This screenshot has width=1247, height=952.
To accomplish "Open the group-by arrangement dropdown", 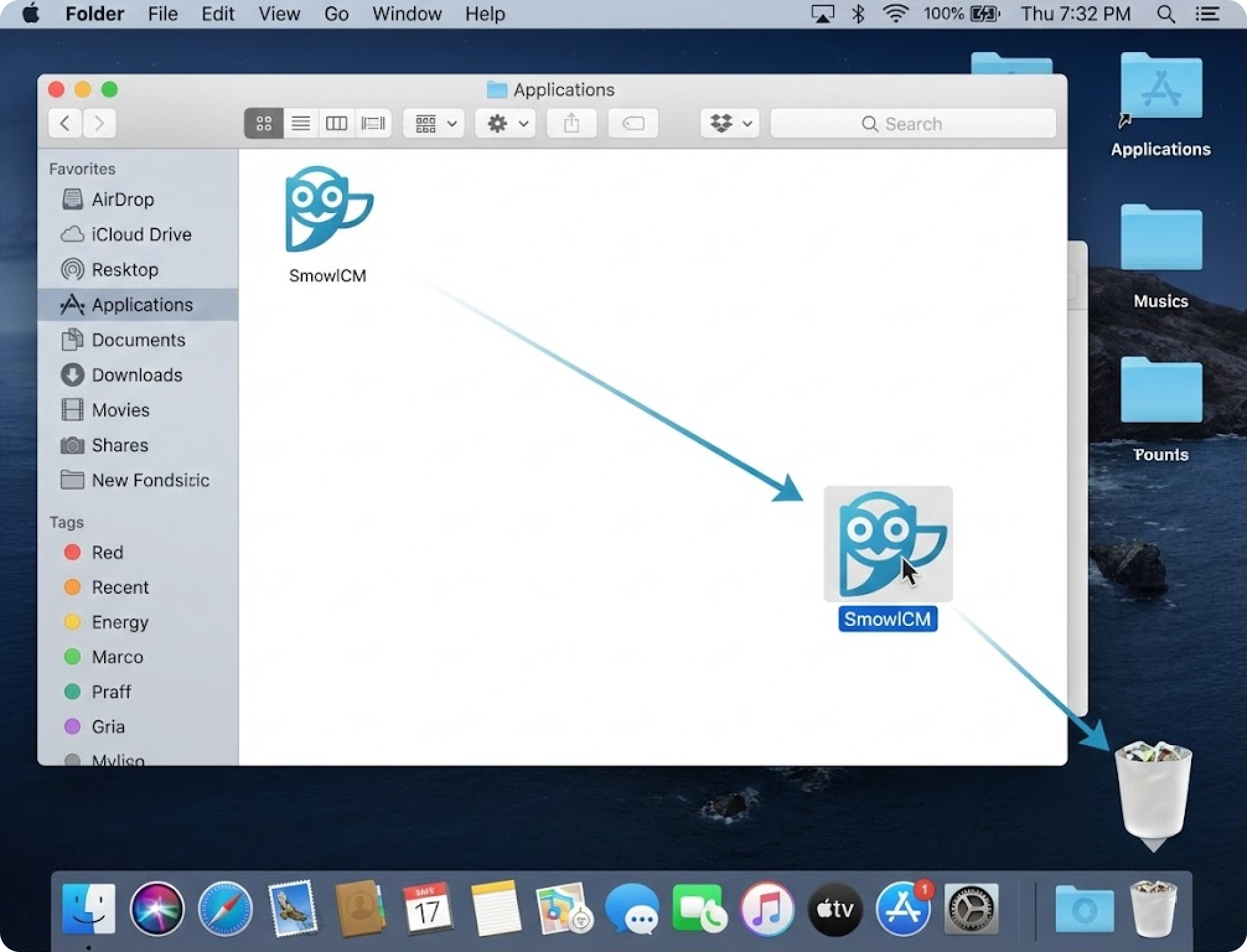I will pos(434,123).
